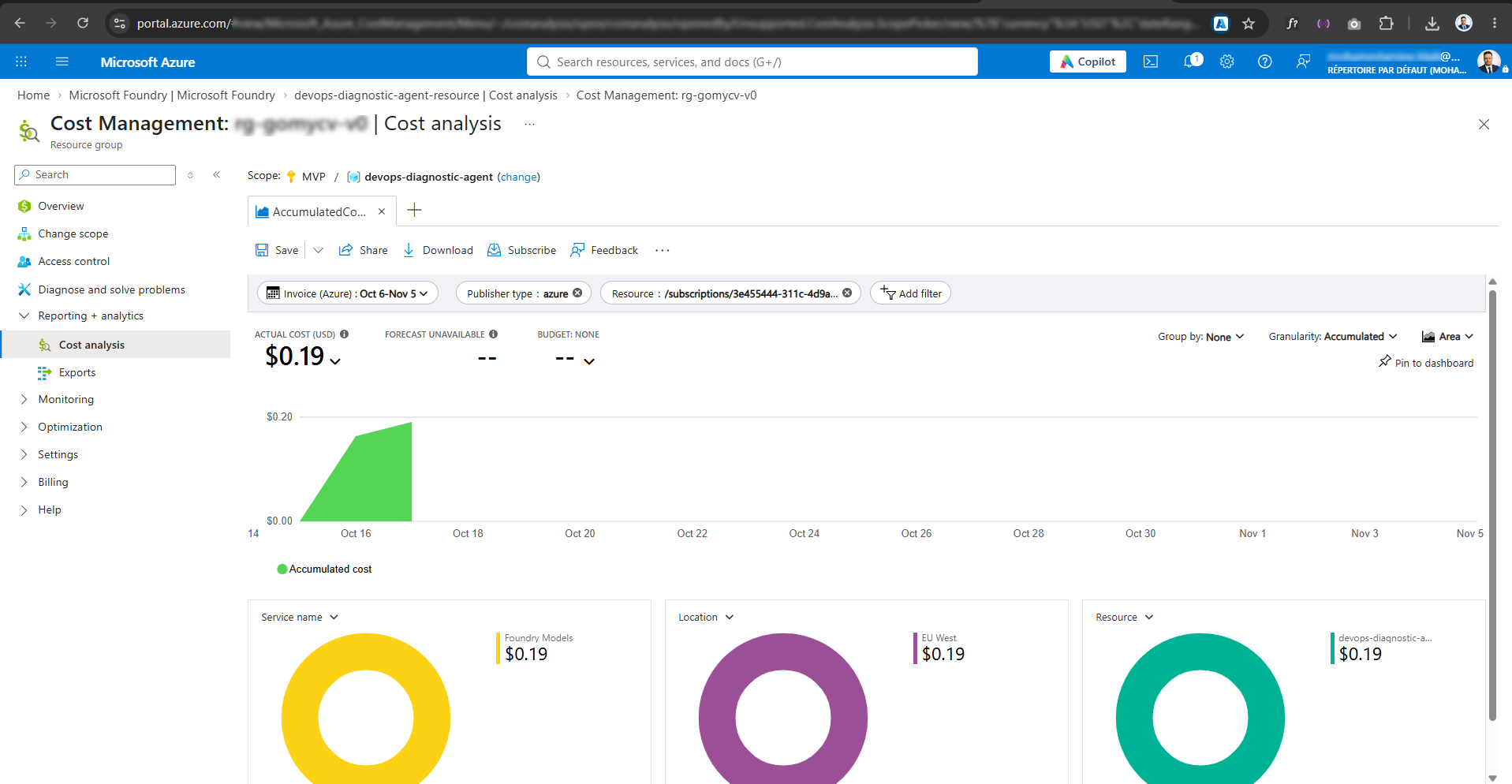The image size is (1512, 784).
Task: Open the Azure portal apps grid icon
Action: (x=21, y=62)
